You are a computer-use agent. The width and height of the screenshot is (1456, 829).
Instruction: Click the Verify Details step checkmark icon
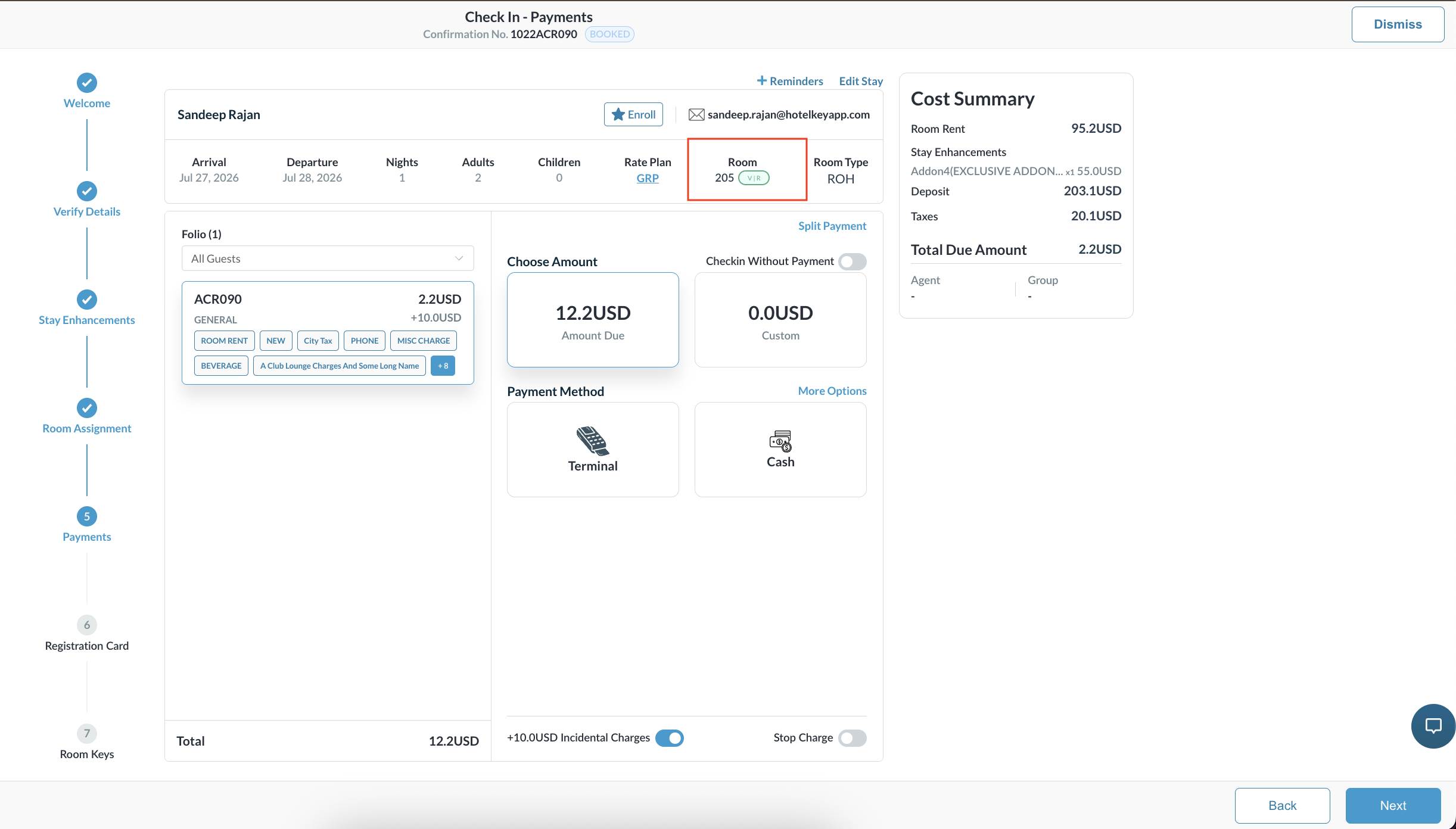click(x=87, y=191)
